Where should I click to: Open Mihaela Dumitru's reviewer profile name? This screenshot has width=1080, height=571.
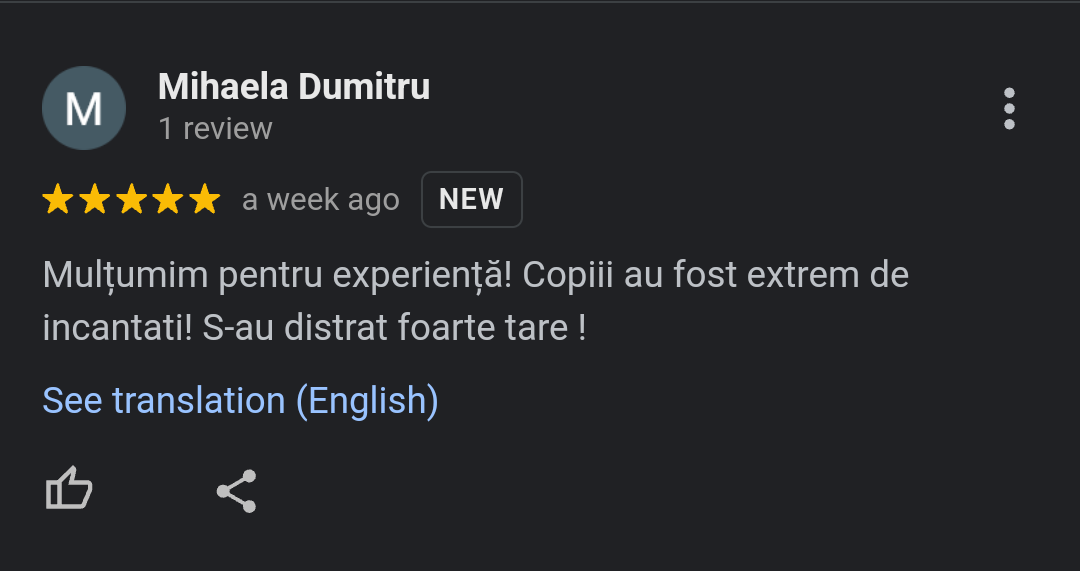tap(294, 87)
